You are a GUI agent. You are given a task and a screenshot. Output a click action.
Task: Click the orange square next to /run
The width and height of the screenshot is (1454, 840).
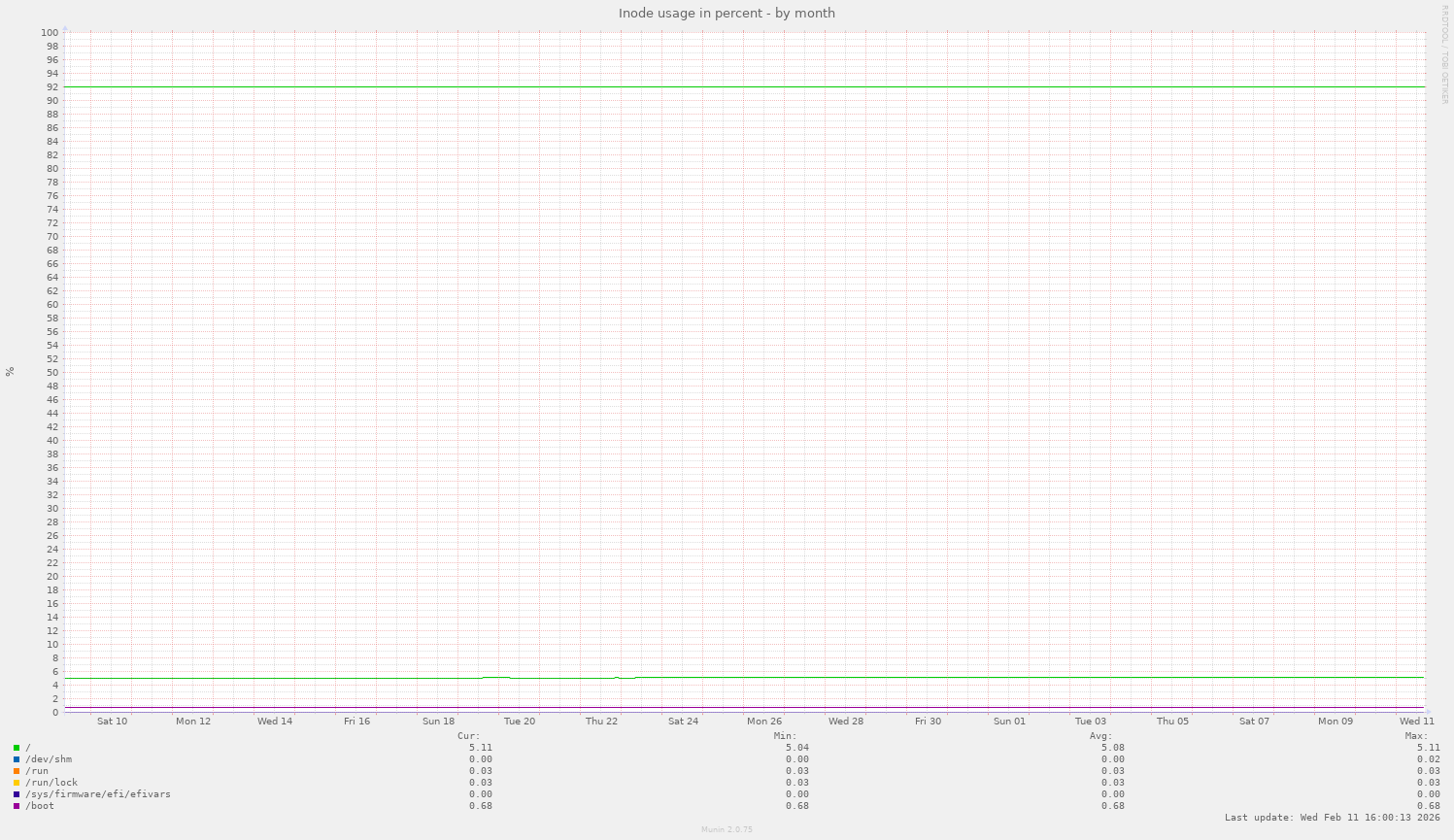click(16, 770)
